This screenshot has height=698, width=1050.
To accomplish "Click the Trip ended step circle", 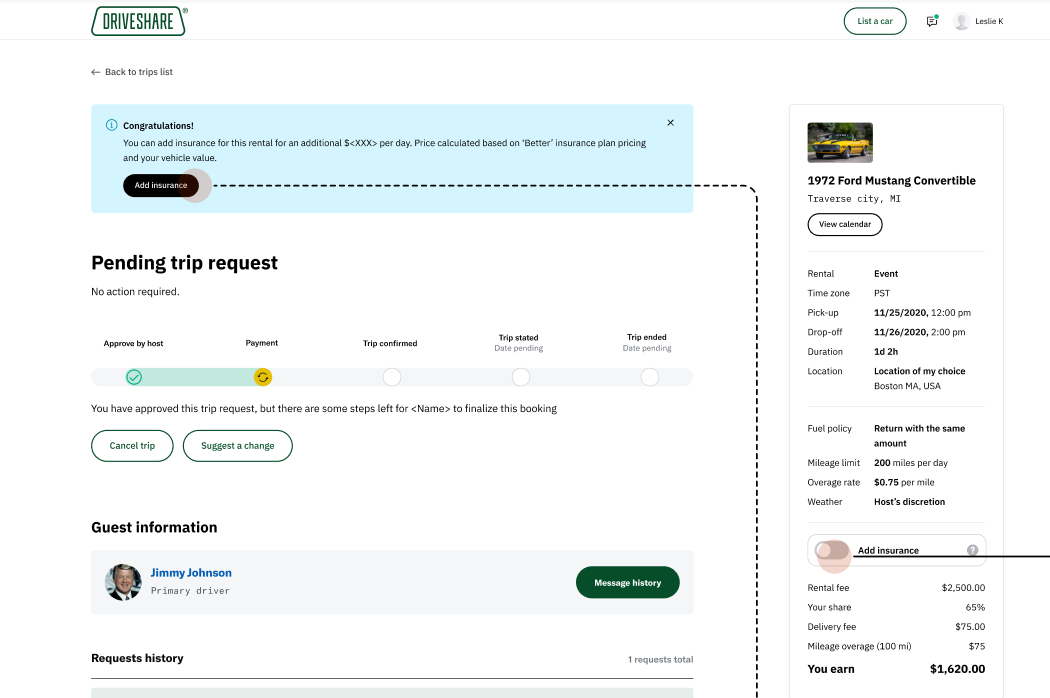I will click(x=650, y=377).
